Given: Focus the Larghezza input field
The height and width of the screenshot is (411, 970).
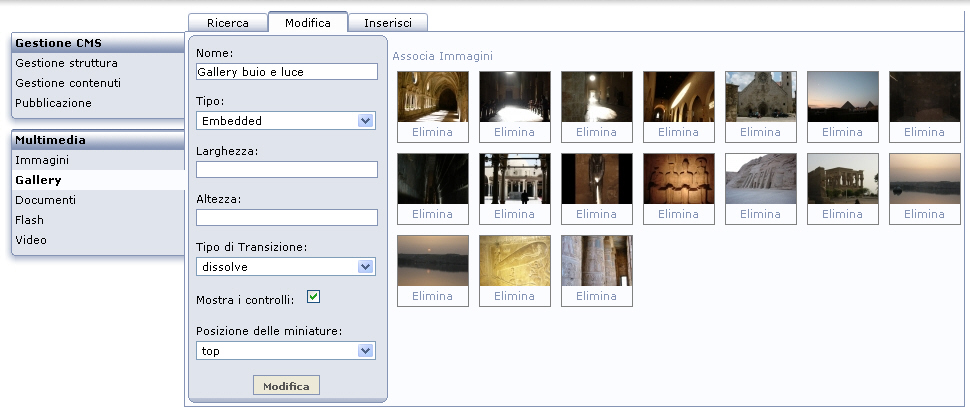Looking at the screenshot, I should tap(286, 170).
